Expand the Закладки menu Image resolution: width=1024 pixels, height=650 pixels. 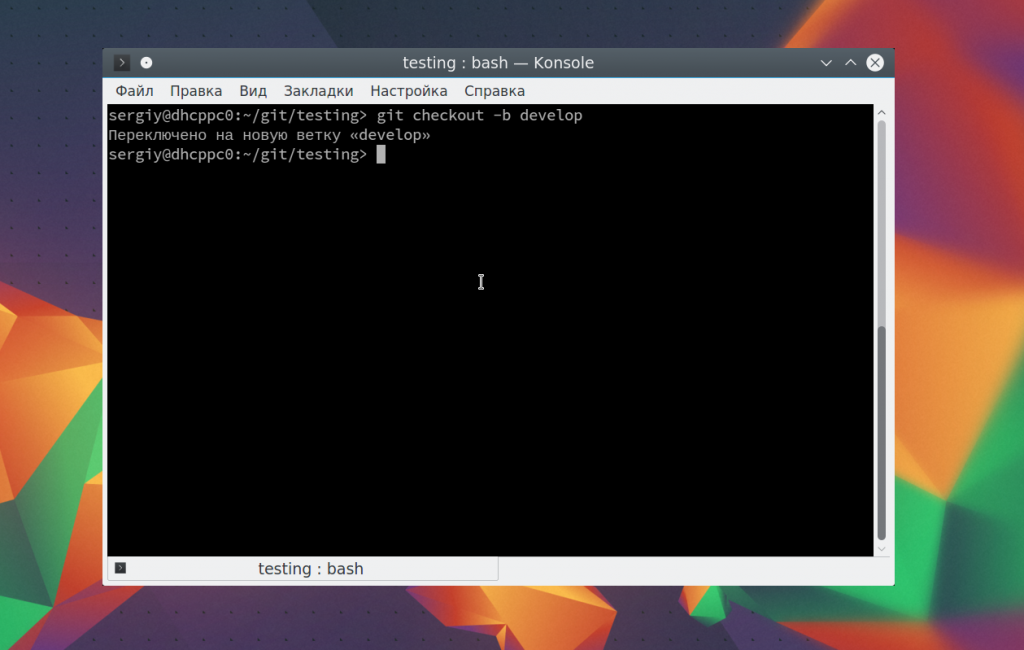pos(318,91)
